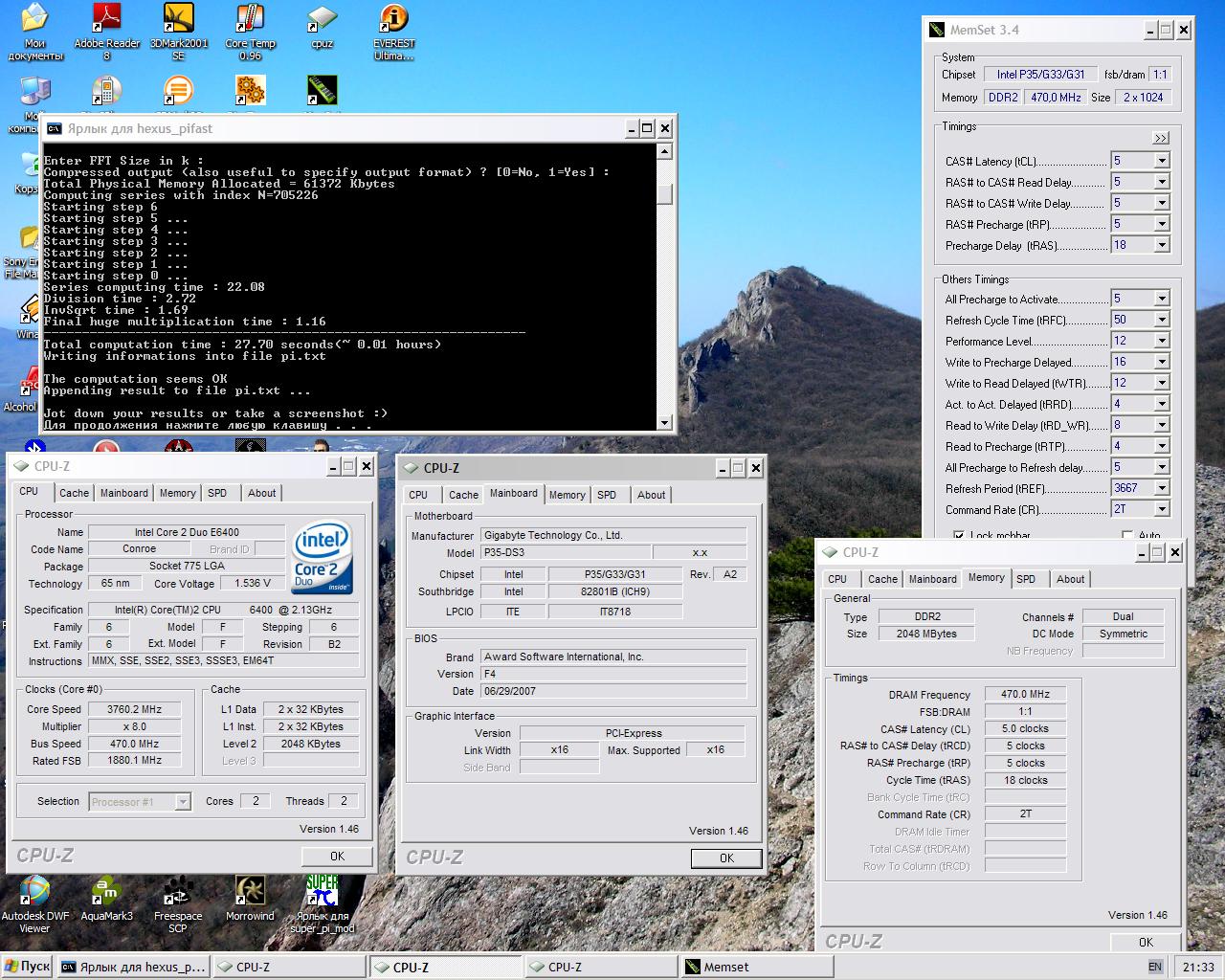Expand the Performance Level dropdown
1225x980 pixels.
point(1161,341)
